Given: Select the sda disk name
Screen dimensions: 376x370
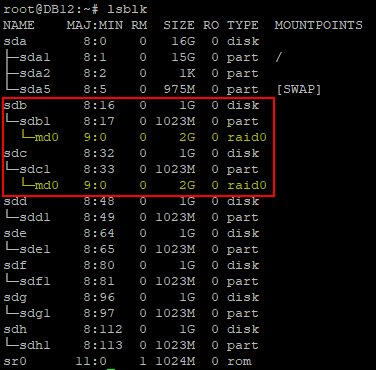Looking at the screenshot, I should coord(15,41).
